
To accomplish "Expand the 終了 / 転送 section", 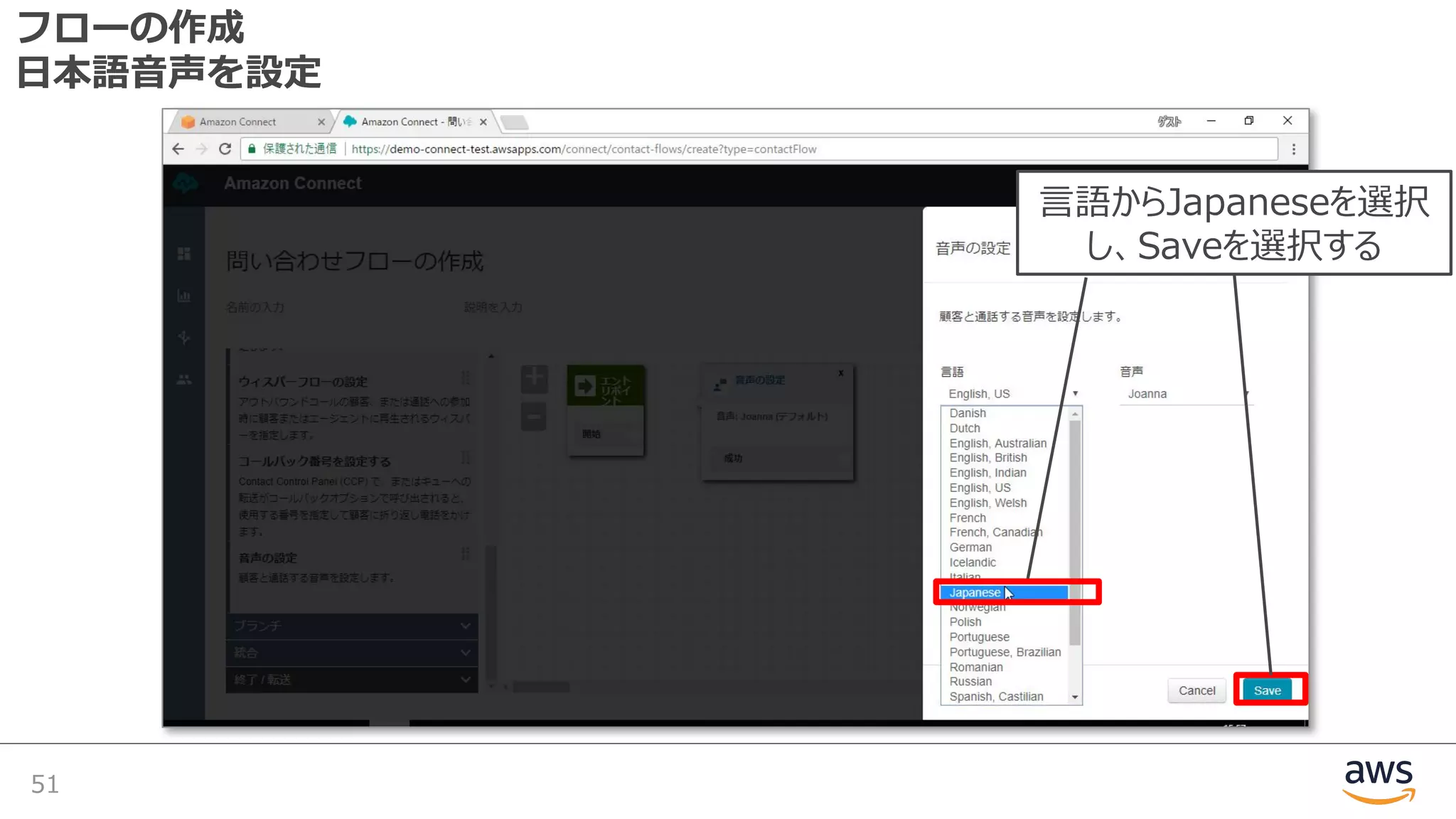I will click(352, 680).
